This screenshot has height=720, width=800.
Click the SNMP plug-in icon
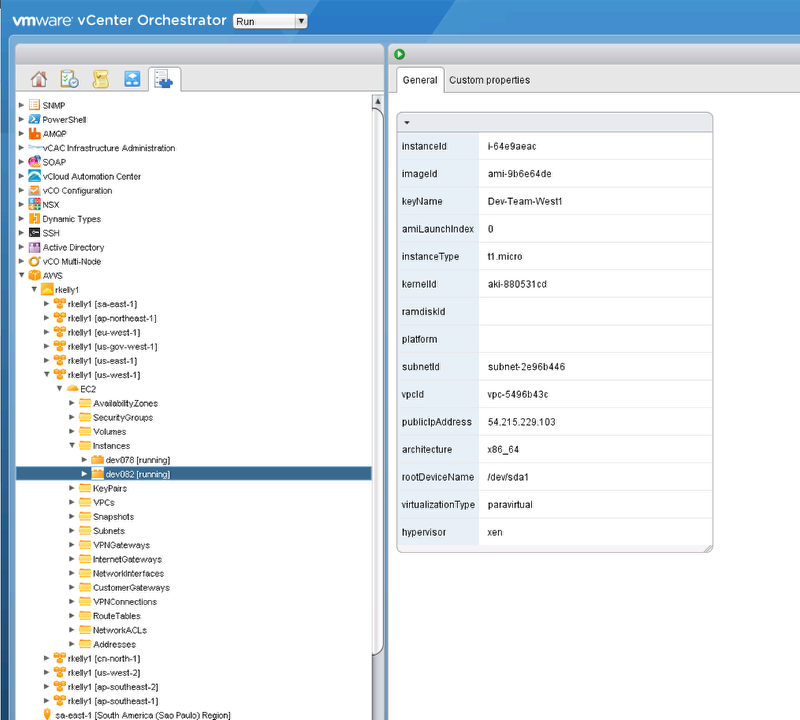coord(34,105)
